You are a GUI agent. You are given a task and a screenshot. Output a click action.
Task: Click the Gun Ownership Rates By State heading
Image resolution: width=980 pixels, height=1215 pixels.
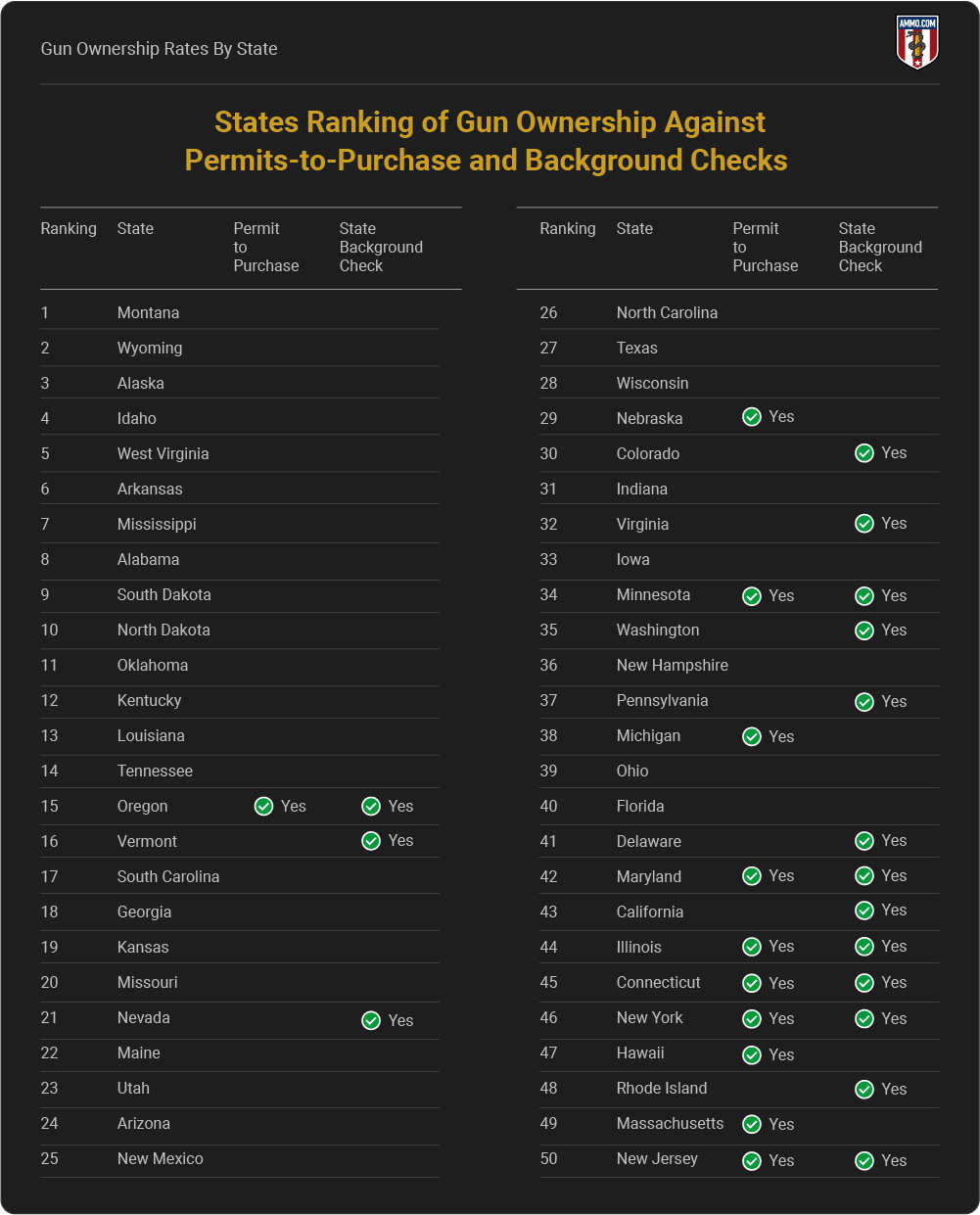pyautogui.click(x=159, y=48)
